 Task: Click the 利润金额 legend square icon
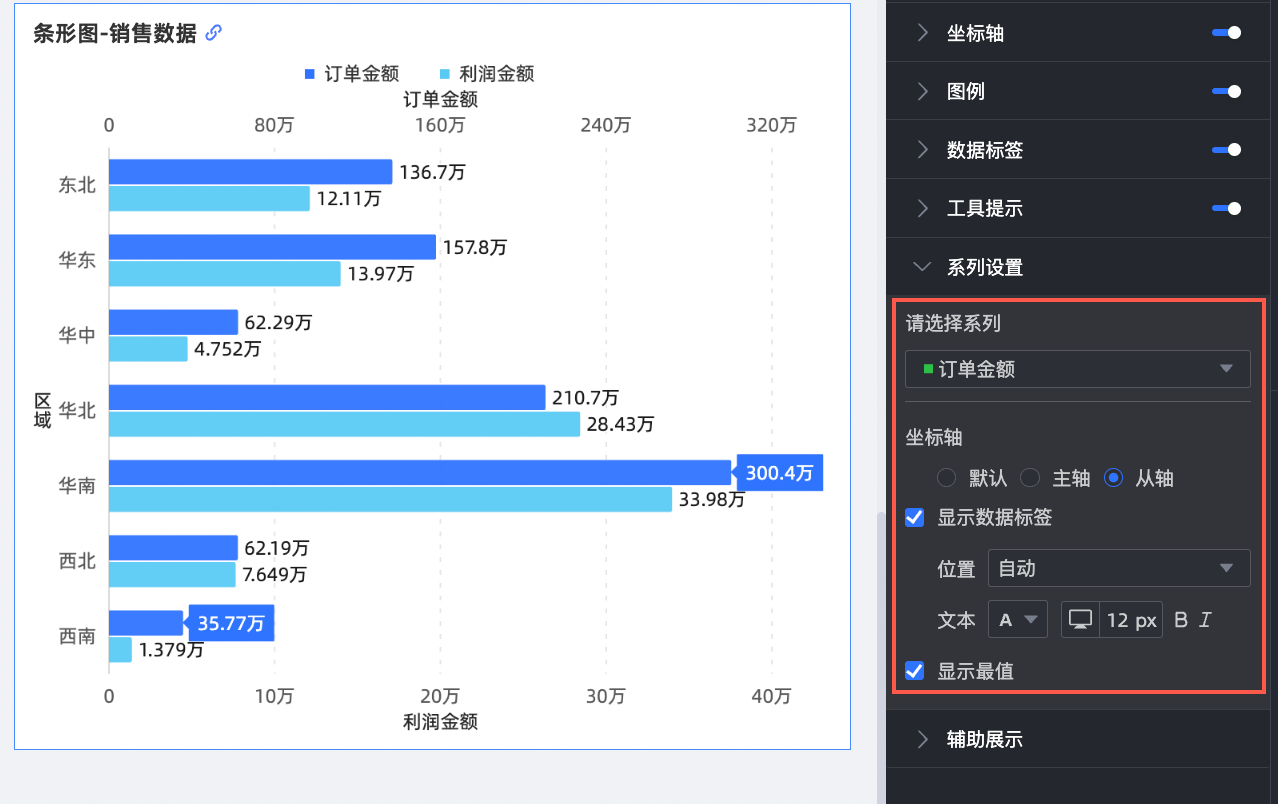pyautogui.click(x=444, y=74)
